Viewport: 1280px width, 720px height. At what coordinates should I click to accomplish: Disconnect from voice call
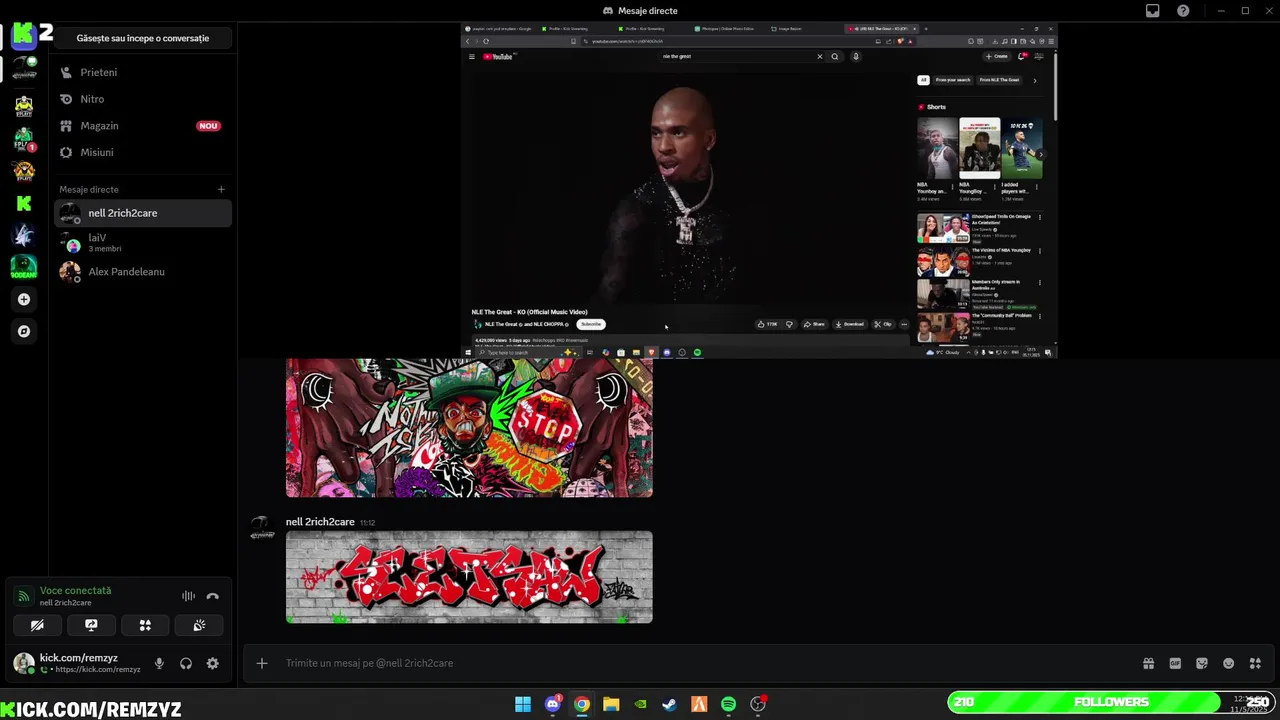212,596
